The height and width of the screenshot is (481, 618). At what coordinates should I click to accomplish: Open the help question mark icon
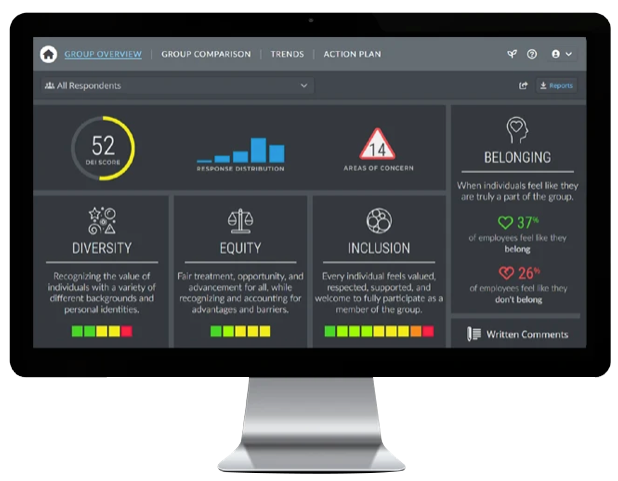point(532,54)
